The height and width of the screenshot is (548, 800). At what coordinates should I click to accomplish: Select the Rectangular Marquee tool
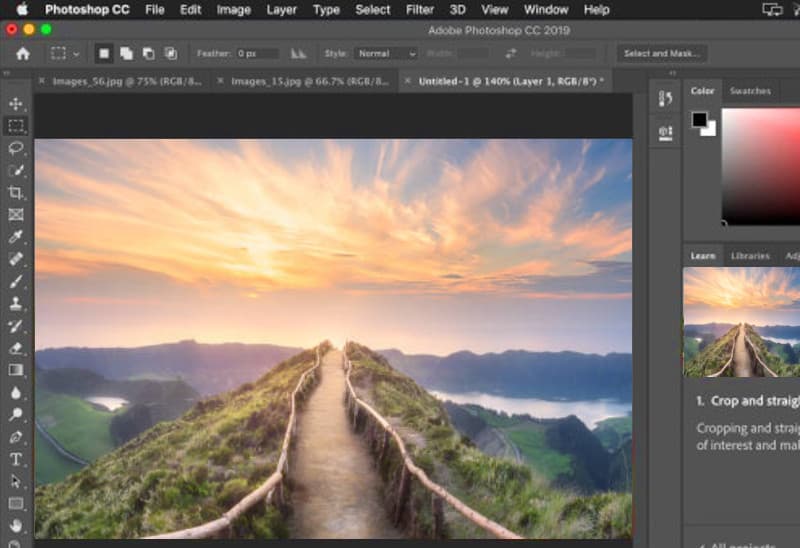[16, 126]
